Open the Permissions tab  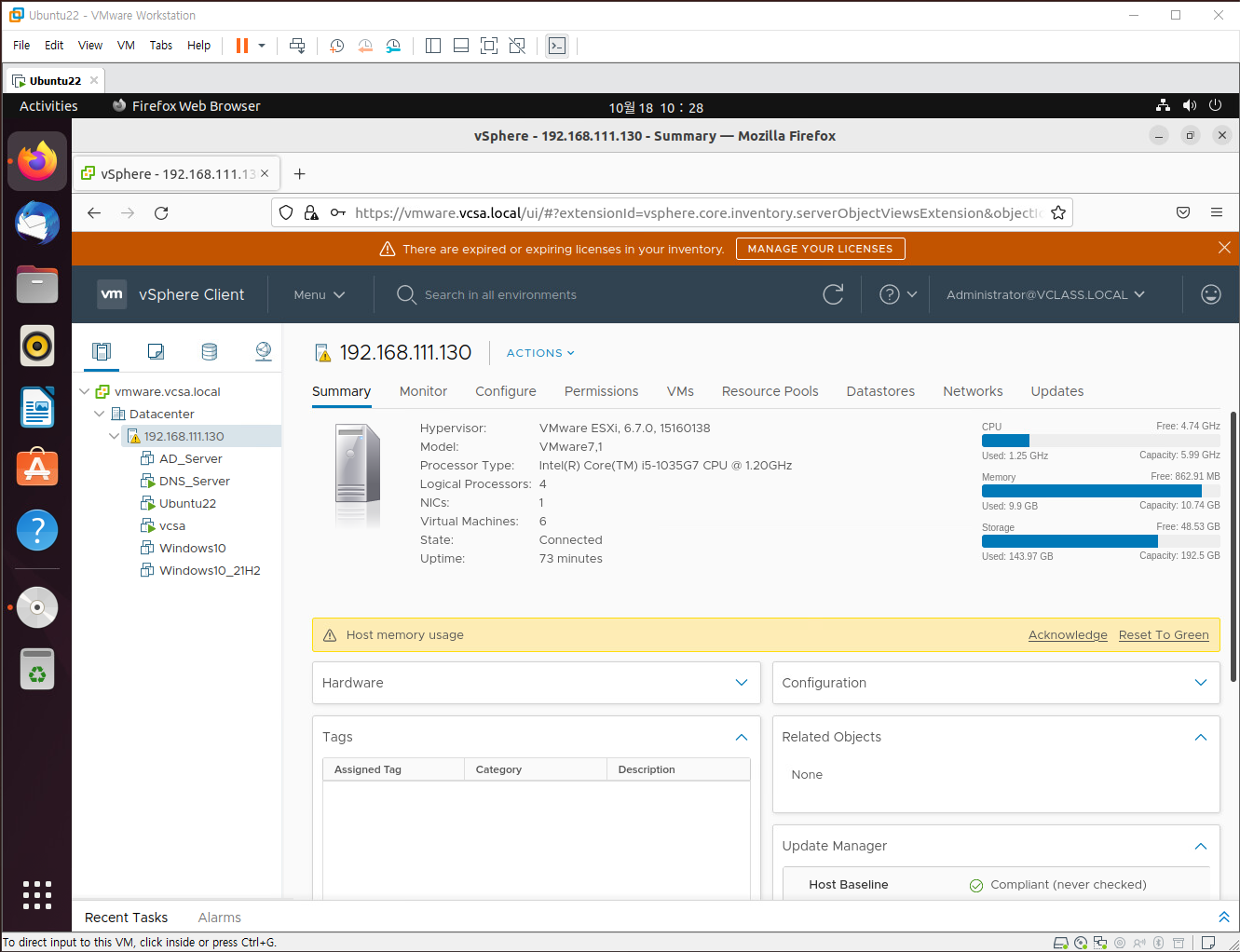tap(602, 391)
